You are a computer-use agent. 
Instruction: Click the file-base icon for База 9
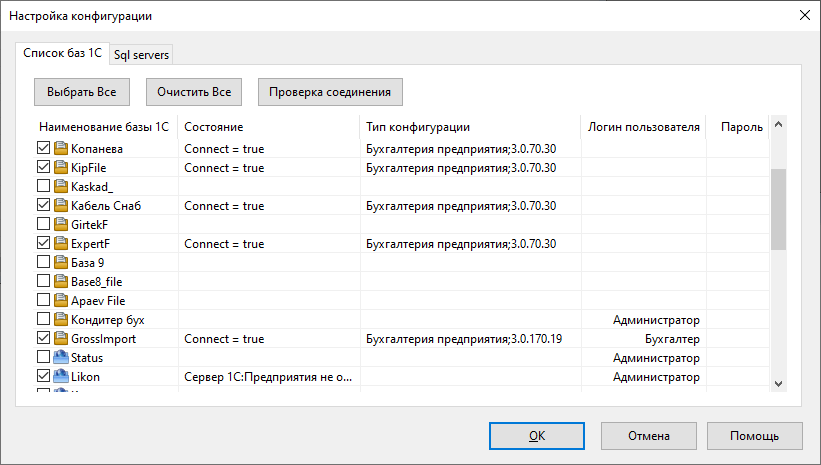tap(61, 262)
